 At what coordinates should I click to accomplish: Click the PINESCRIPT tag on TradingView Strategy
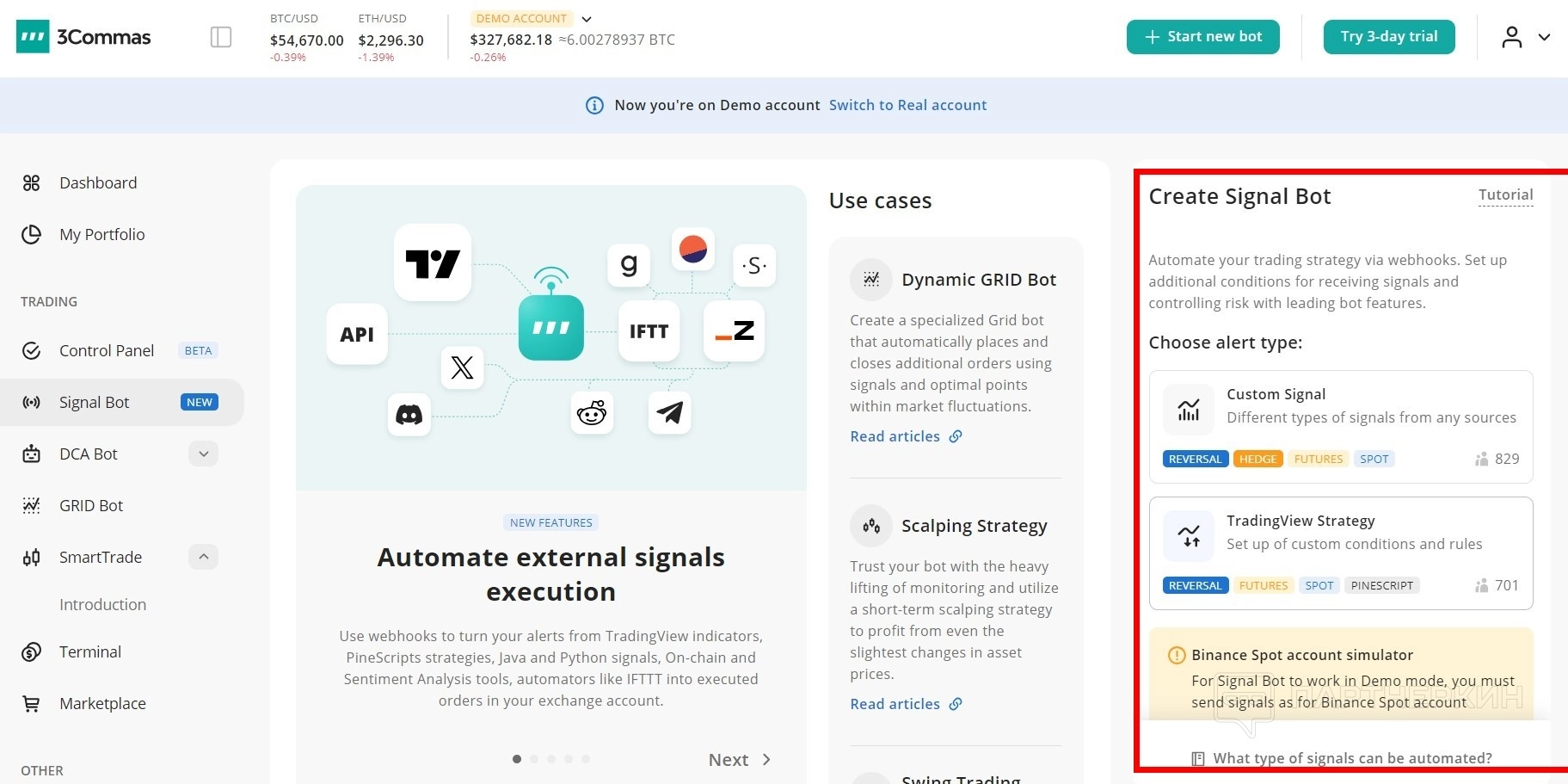(x=1382, y=585)
